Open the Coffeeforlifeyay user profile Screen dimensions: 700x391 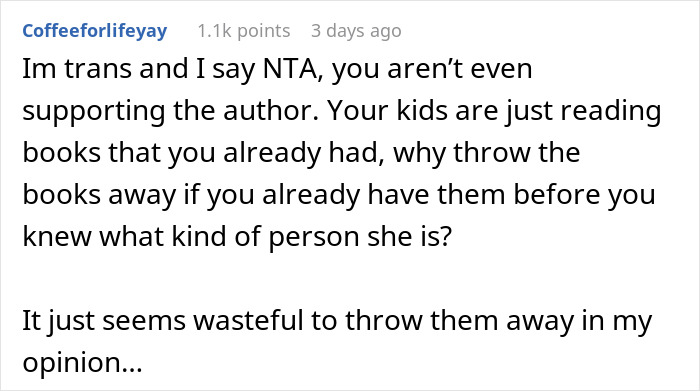[95, 31]
